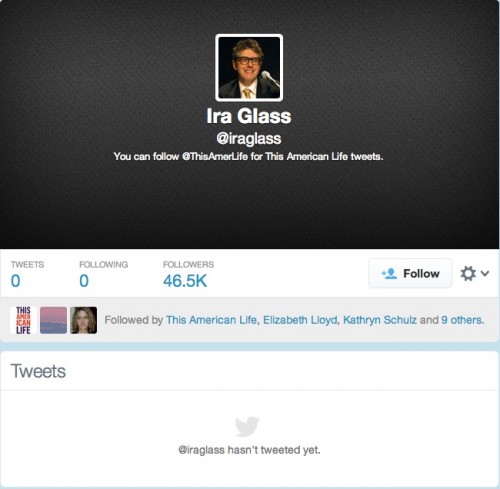
Task: Open the Kathryn Schulz follower link
Action: coord(380,320)
